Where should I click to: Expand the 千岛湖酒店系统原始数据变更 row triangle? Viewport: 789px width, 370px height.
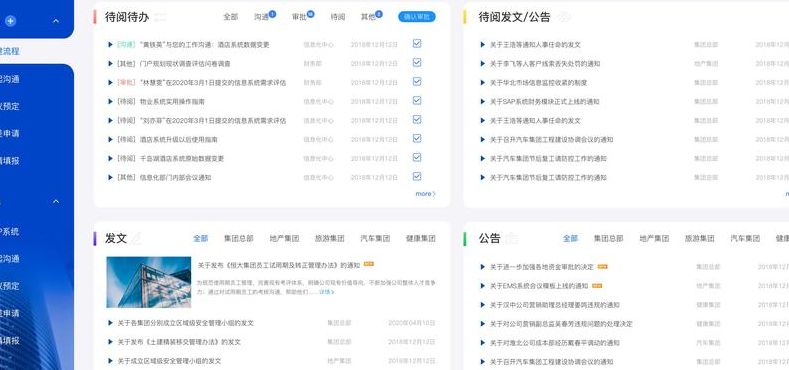tap(110, 159)
